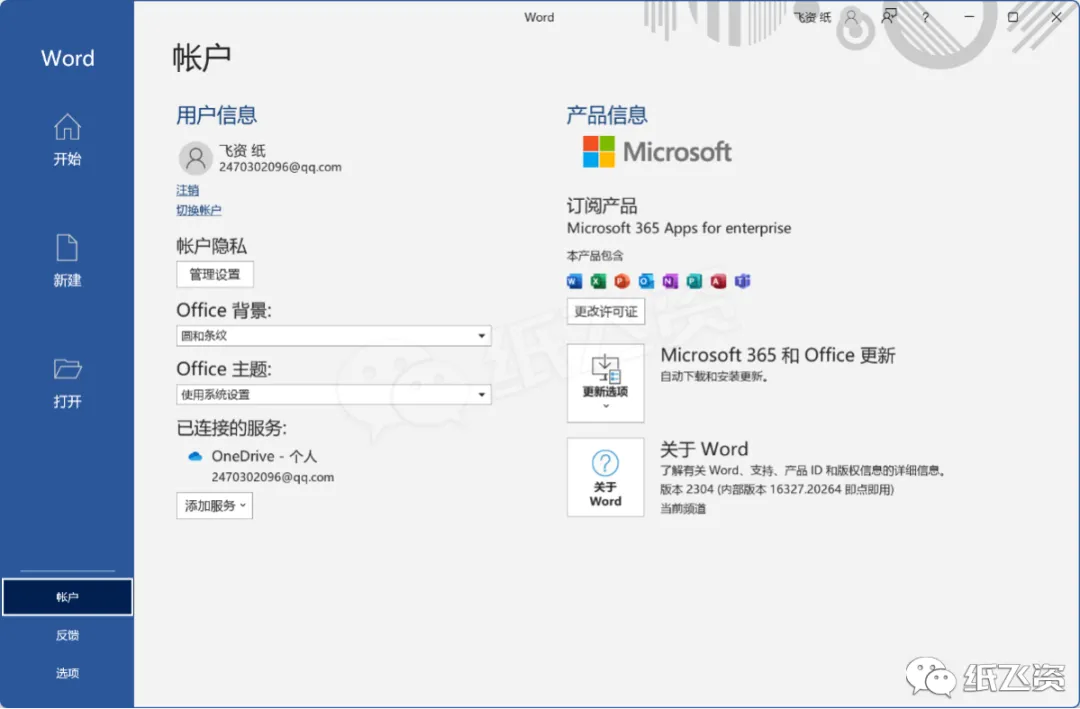
Task: Expand the 更新选项 update options button
Action: pos(605,383)
